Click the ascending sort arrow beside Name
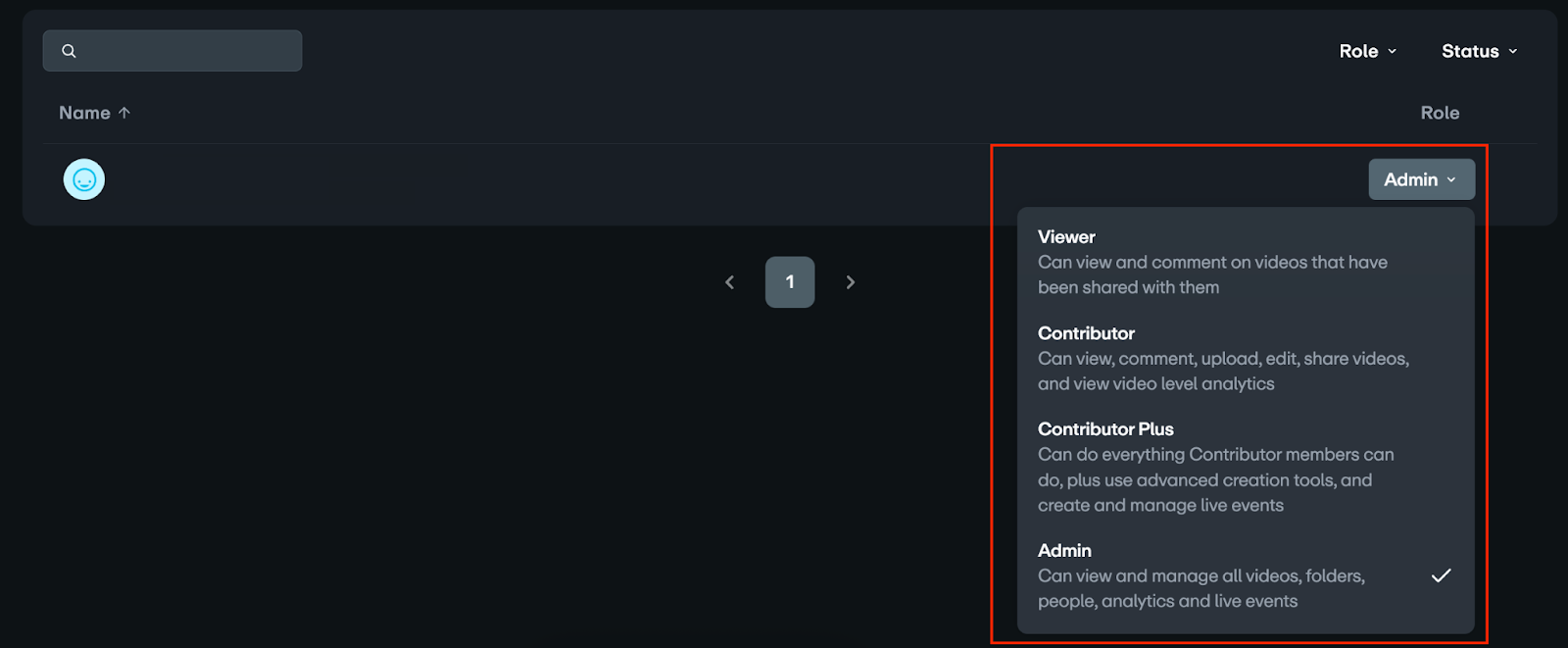The height and width of the screenshot is (648, 1568). click(x=124, y=113)
